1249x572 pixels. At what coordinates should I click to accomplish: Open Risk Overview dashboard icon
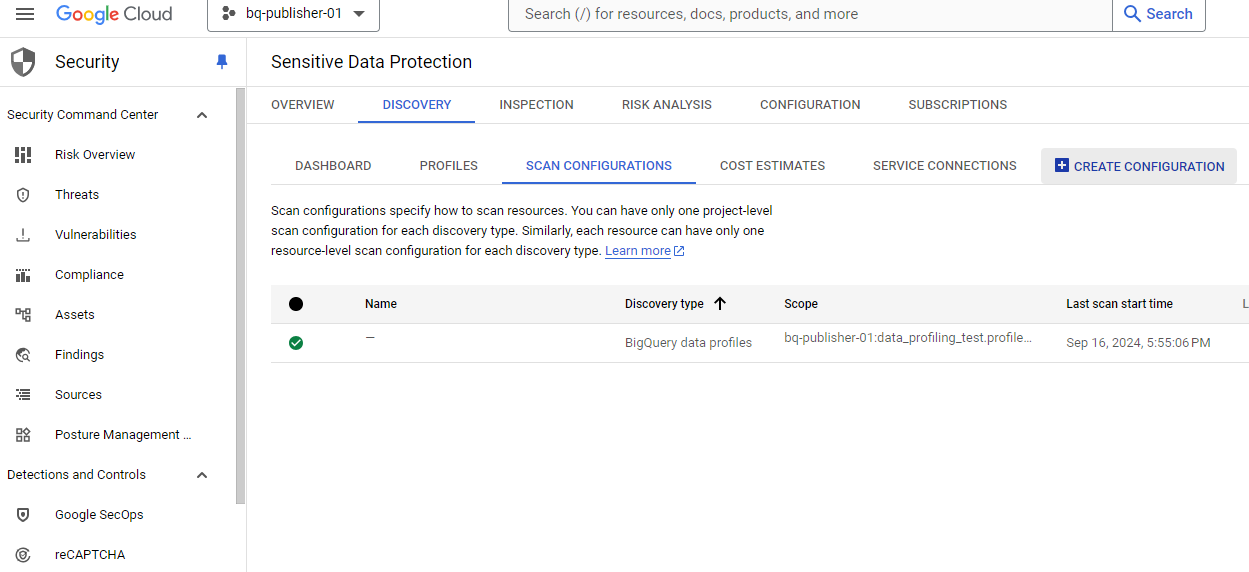tap(23, 155)
